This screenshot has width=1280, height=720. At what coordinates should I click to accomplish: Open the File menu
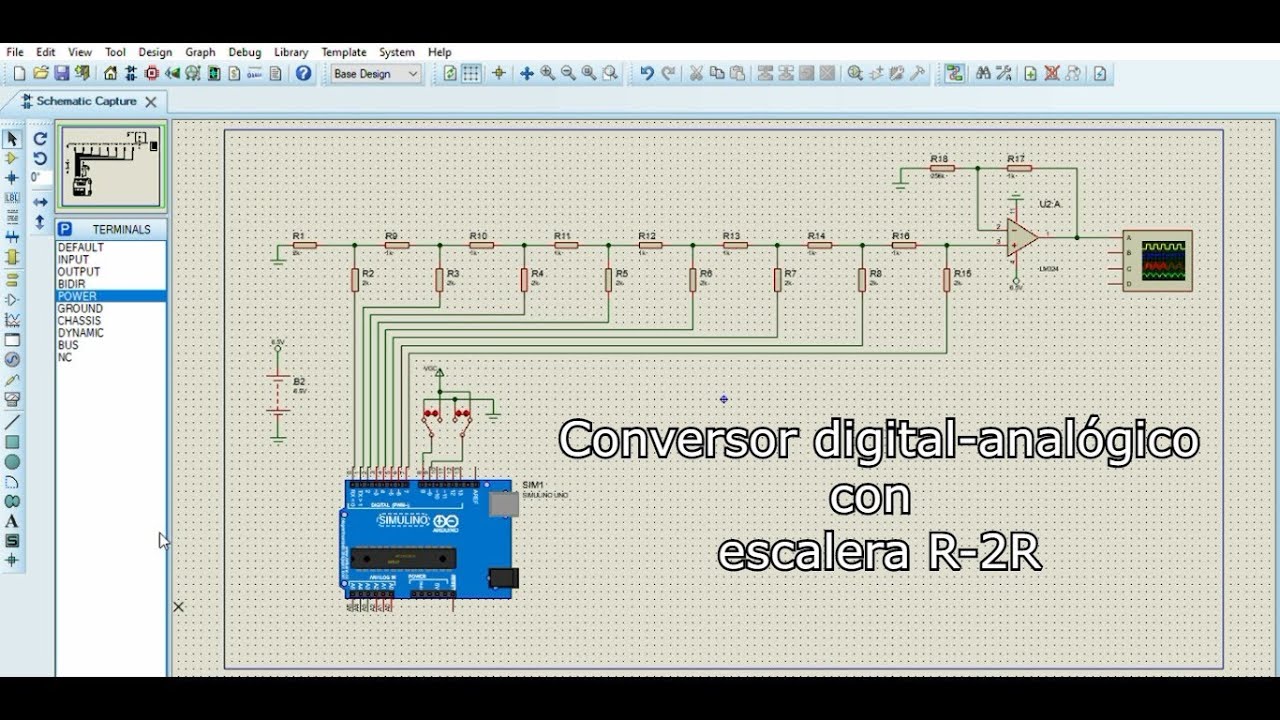pos(15,52)
